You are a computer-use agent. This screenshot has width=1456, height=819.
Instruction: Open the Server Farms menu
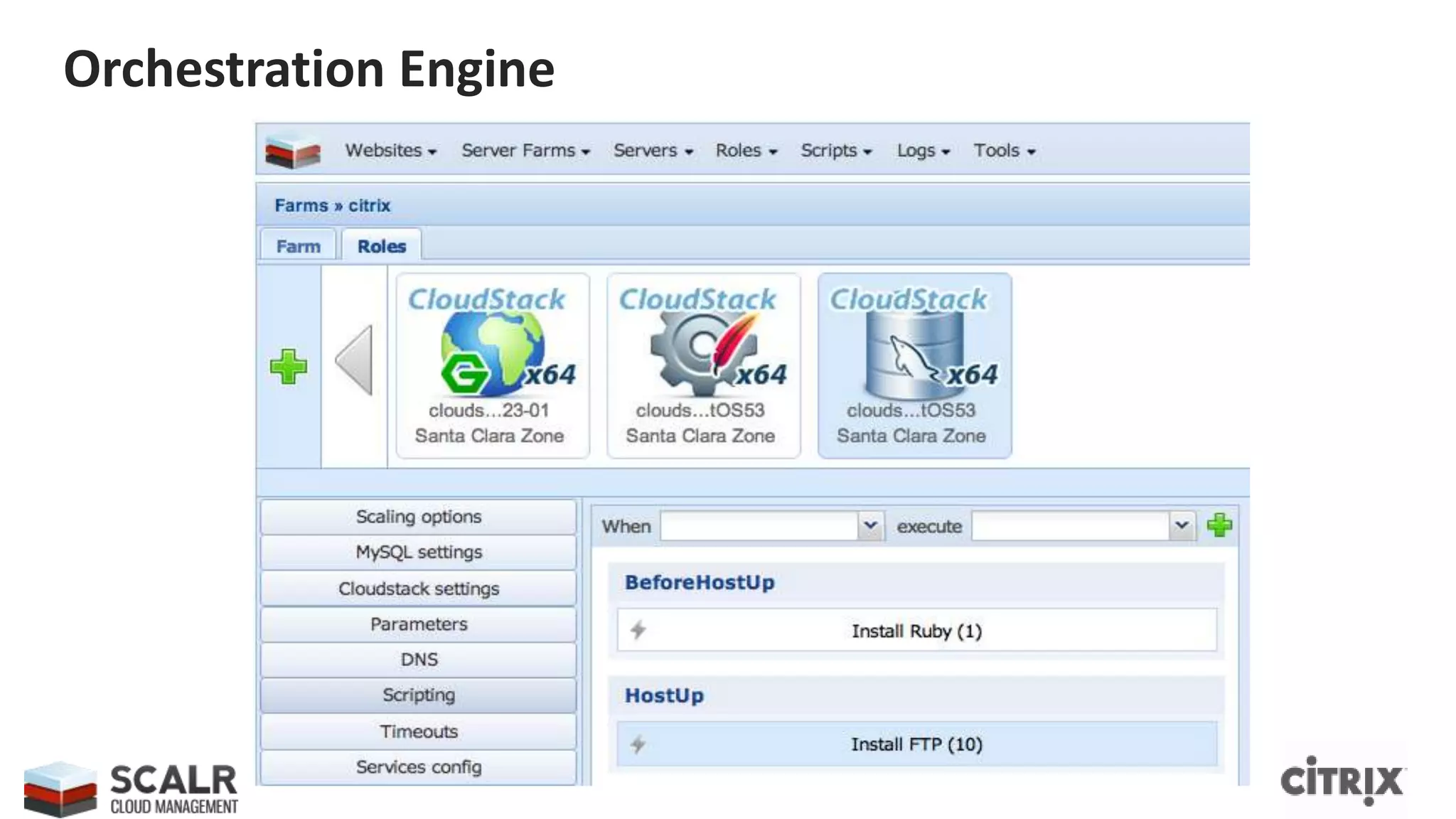[525, 151]
